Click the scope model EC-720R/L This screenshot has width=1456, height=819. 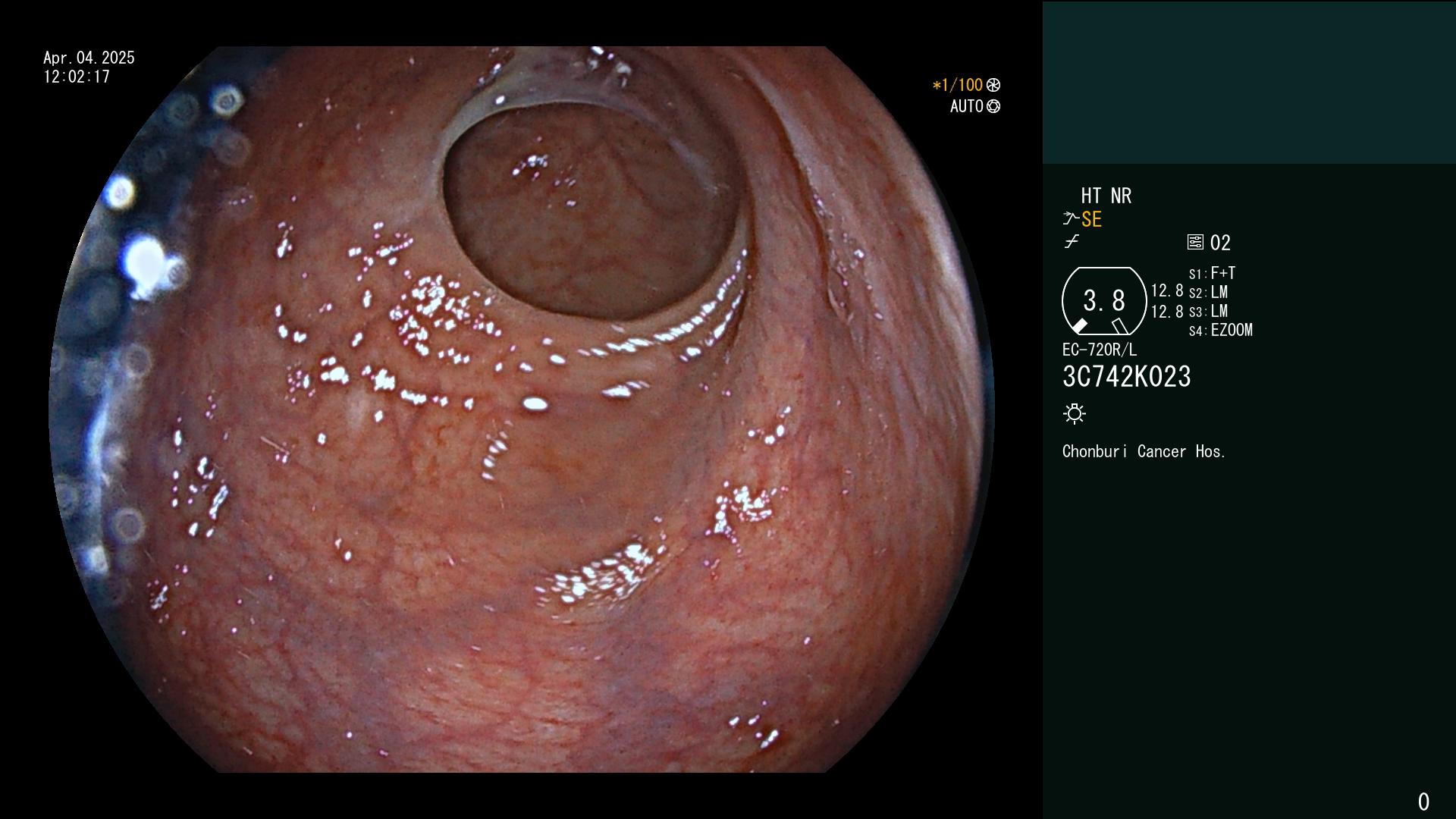pyautogui.click(x=1100, y=350)
